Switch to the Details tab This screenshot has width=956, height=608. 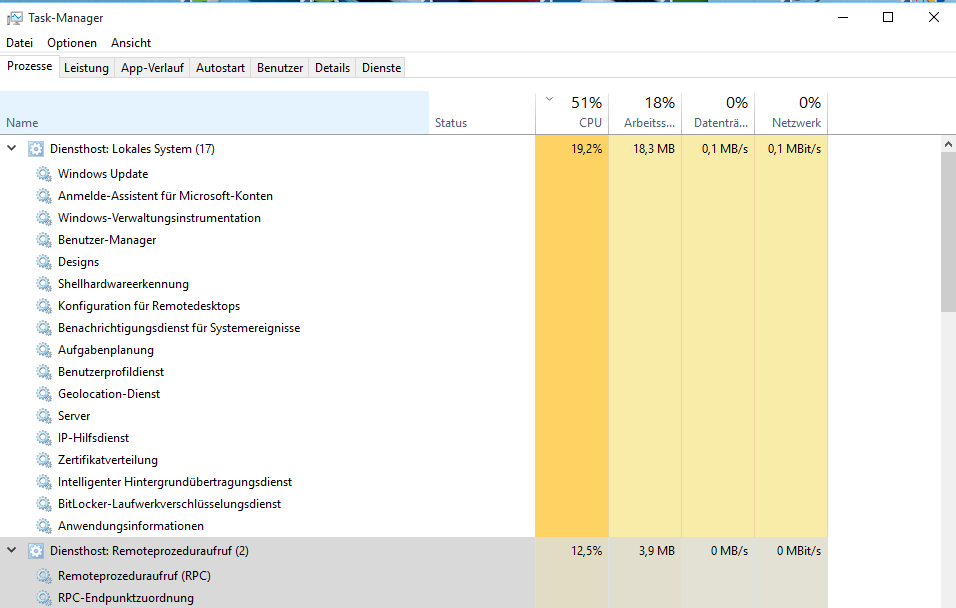click(x=332, y=68)
